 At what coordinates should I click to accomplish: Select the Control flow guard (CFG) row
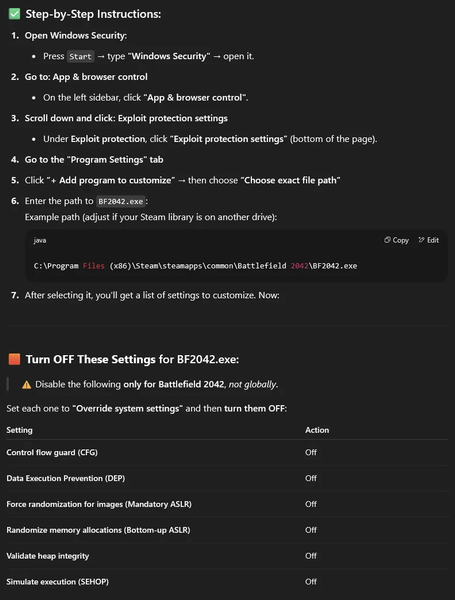pyautogui.click(x=227, y=452)
